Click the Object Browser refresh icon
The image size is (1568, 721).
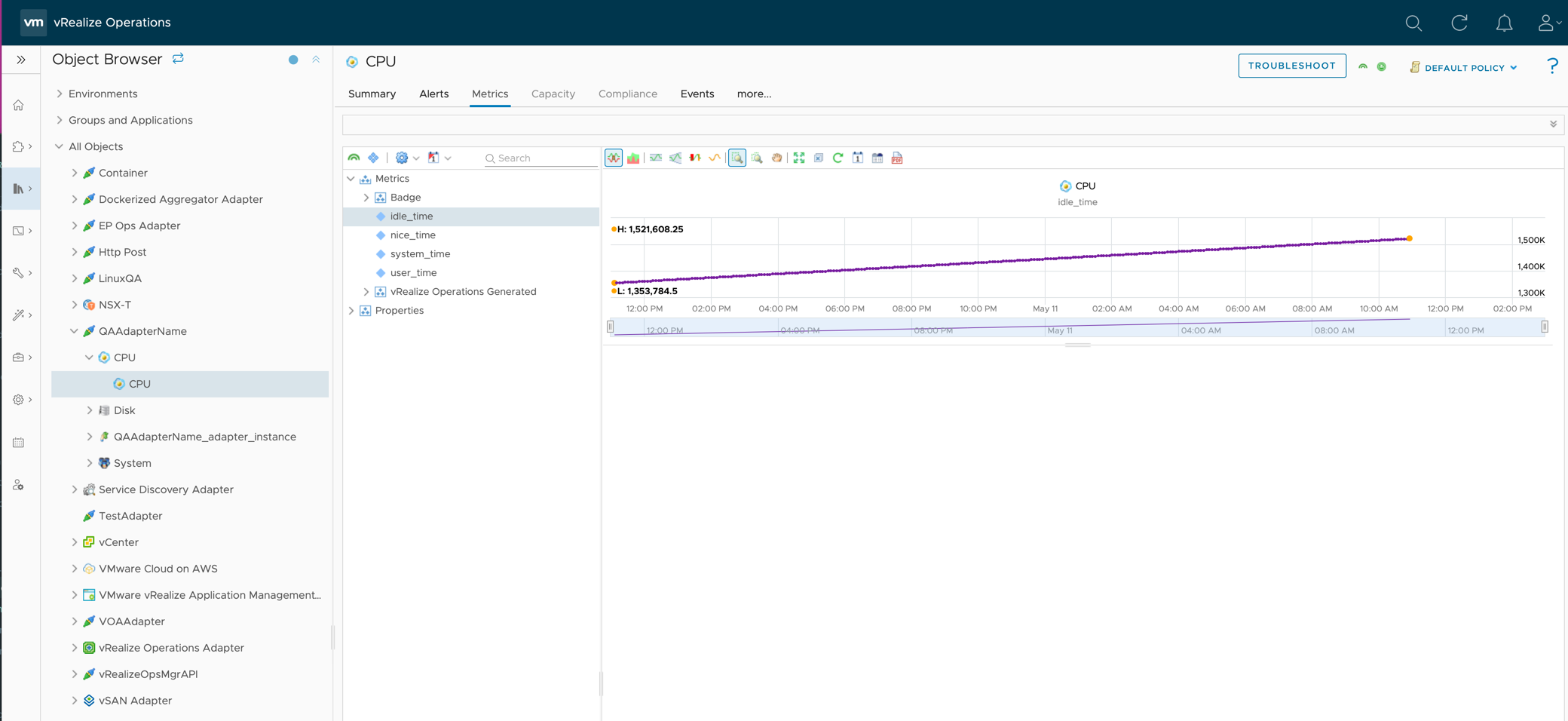tap(178, 59)
